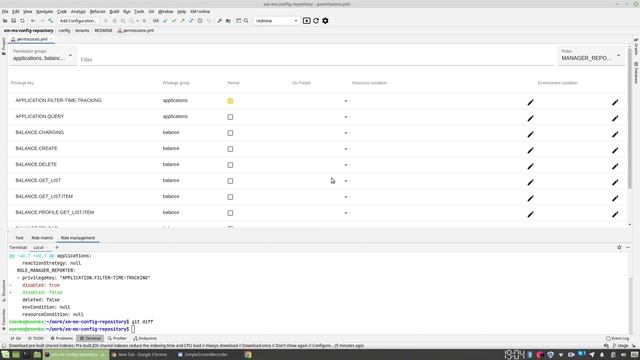
Task: Click the toolbar settings gear icon
Action: (x=325, y=20)
